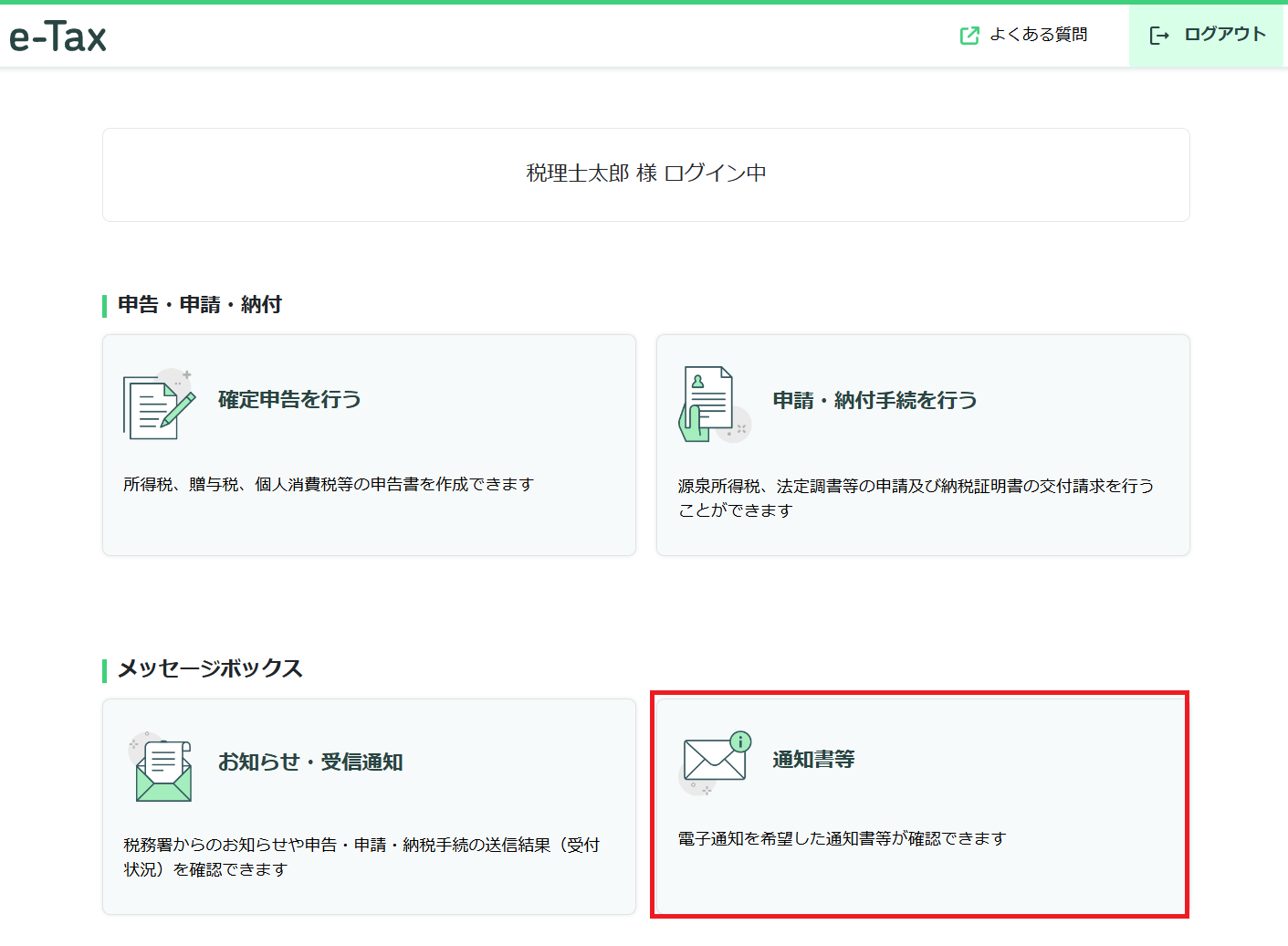Click the 電子通知を希望した description text
Viewport: 1288px width, 946px height.
pos(842,838)
